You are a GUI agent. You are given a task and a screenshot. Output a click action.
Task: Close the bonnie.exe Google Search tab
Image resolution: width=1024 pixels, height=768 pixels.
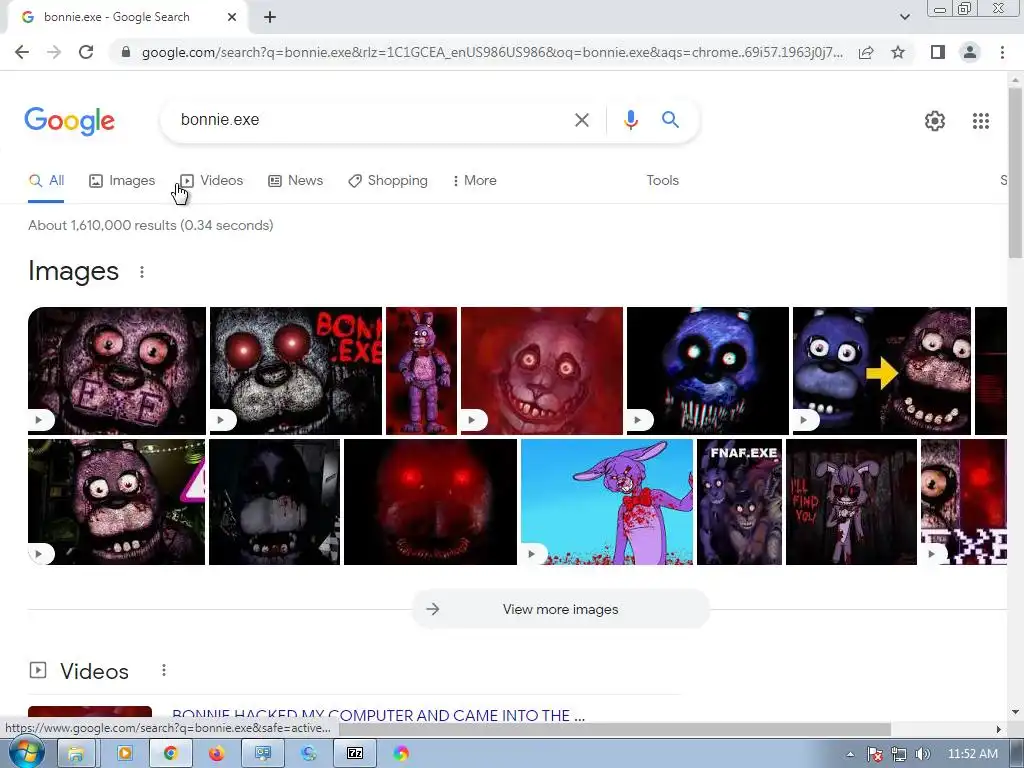pos(232,18)
